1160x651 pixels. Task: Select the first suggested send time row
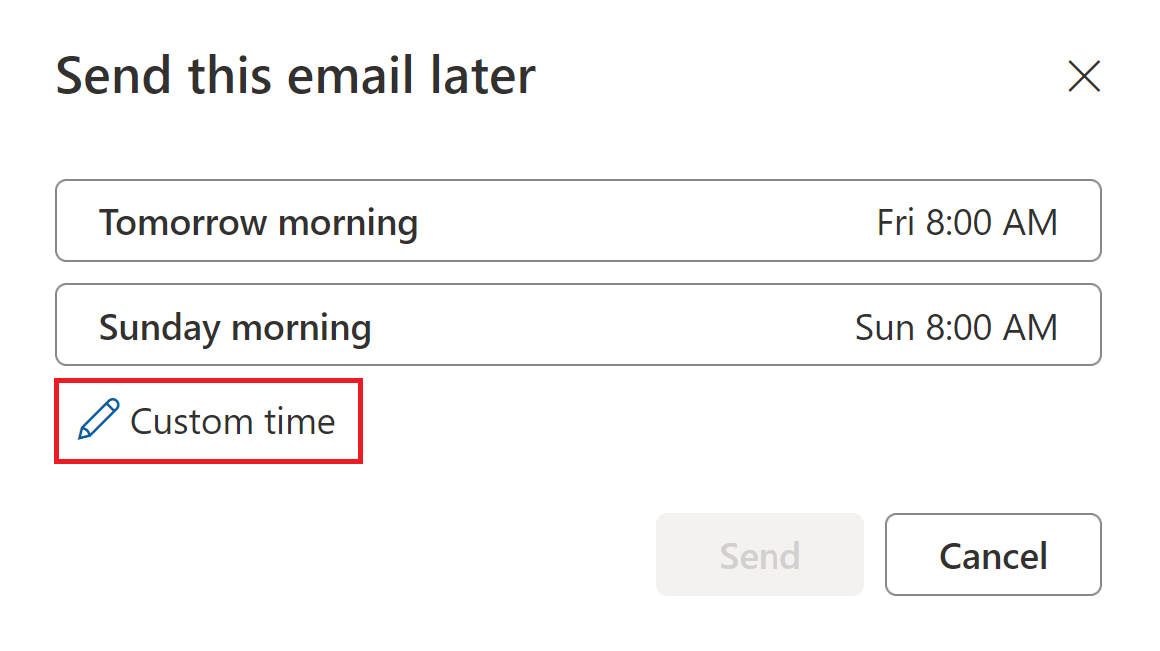click(578, 220)
